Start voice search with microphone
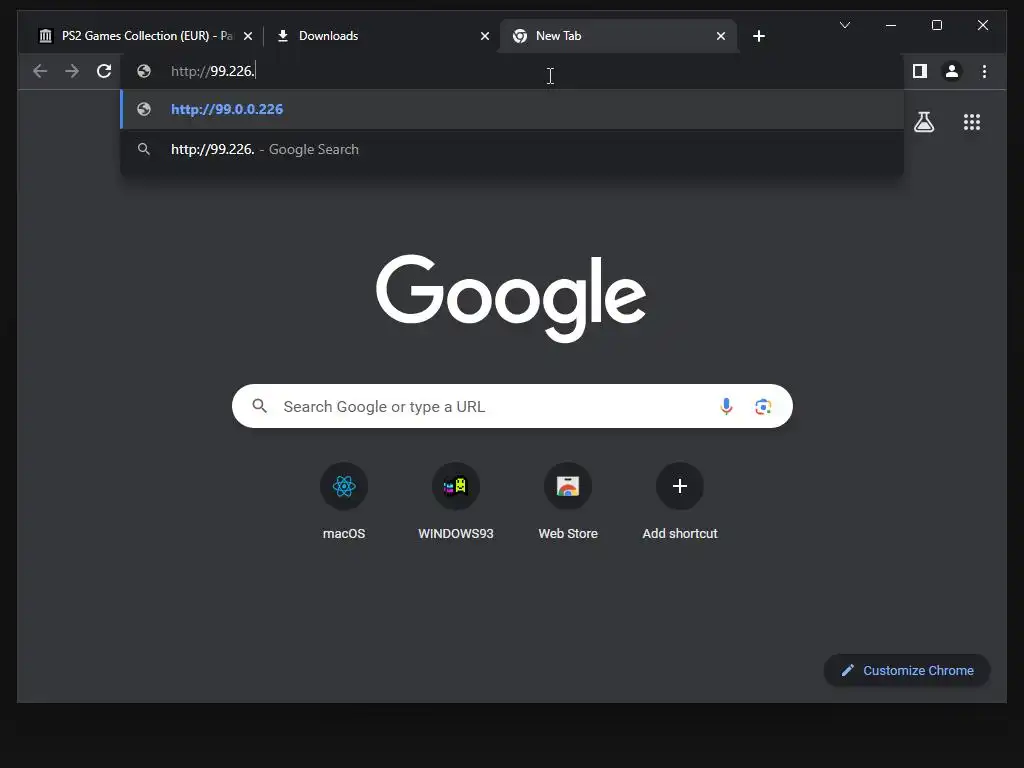1024x768 pixels. click(726, 406)
